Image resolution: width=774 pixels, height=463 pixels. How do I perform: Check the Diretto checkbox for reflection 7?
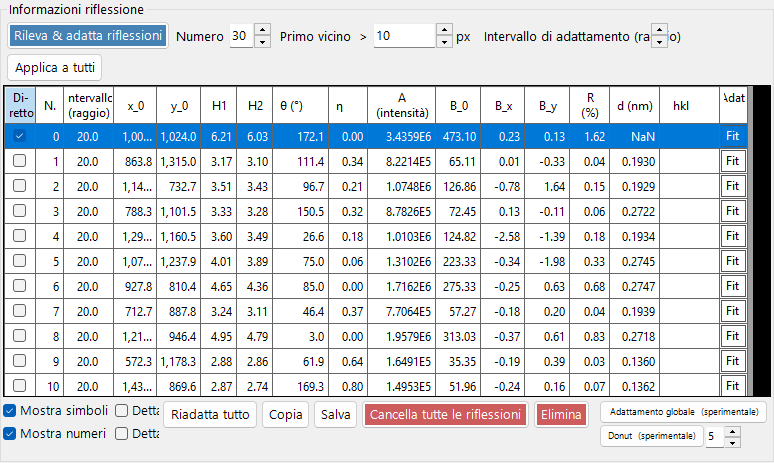tap(19, 311)
